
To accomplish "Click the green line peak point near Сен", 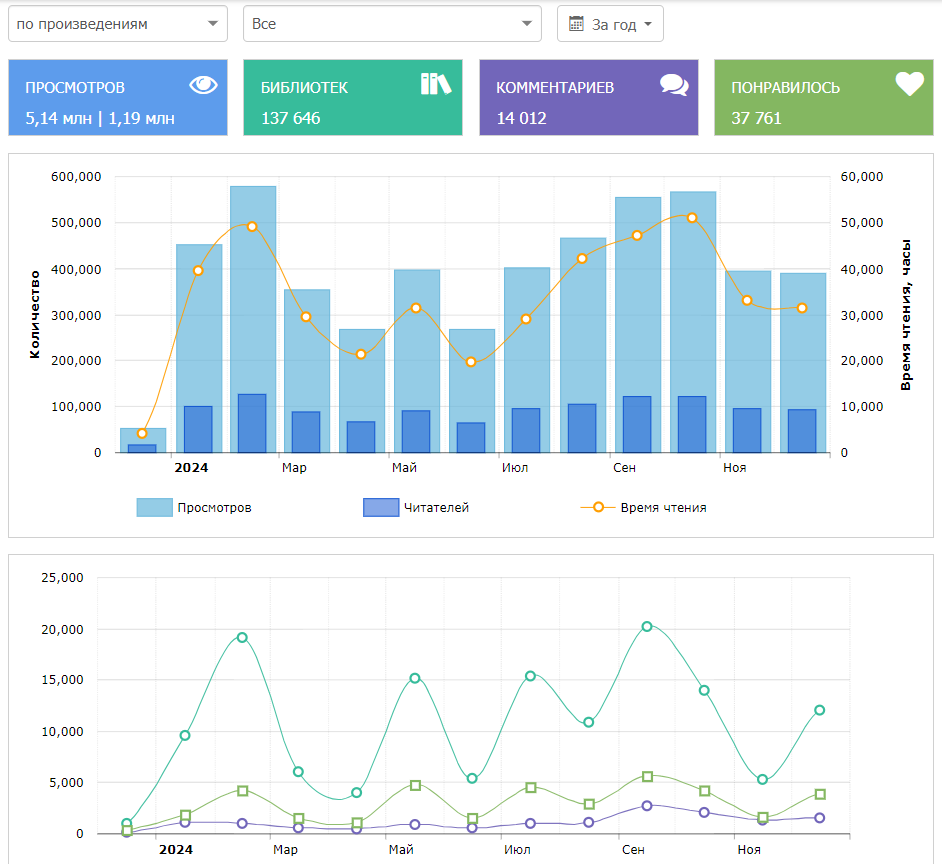I will click(x=647, y=627).
